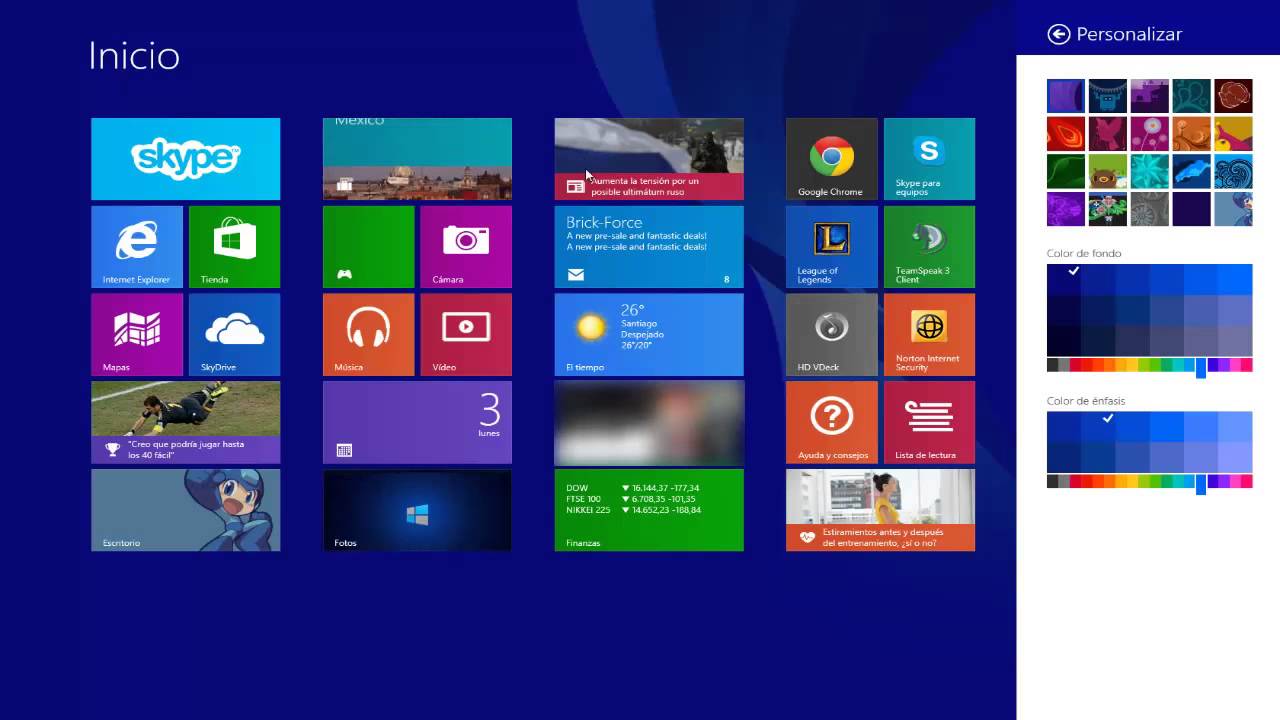This screenshot has height=720, width=1280.
Task: Select the pink bird background design
Action: (x=1108, y=134)
